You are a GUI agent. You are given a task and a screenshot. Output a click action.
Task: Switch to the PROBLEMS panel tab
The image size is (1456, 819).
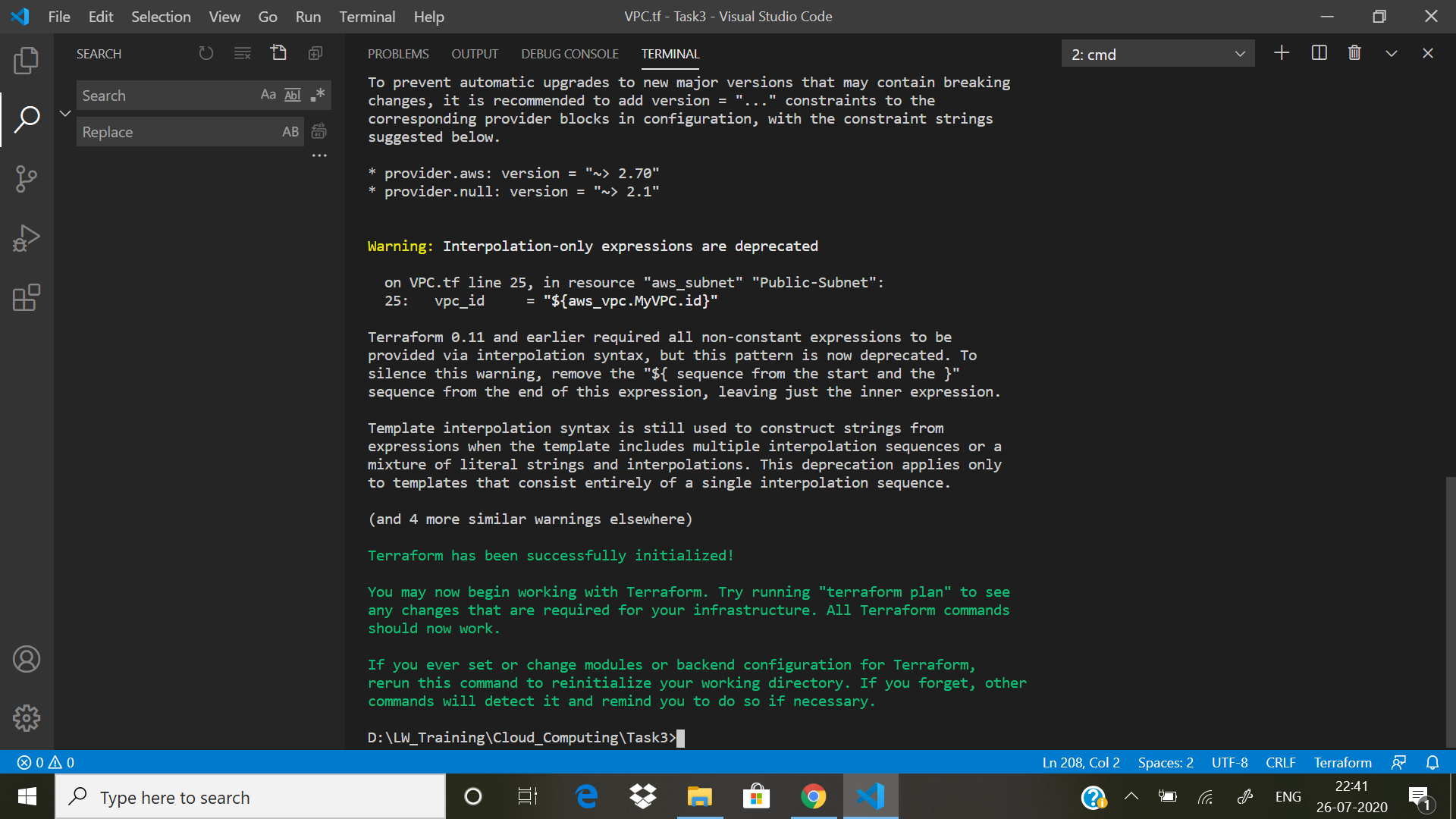point(398,54)
